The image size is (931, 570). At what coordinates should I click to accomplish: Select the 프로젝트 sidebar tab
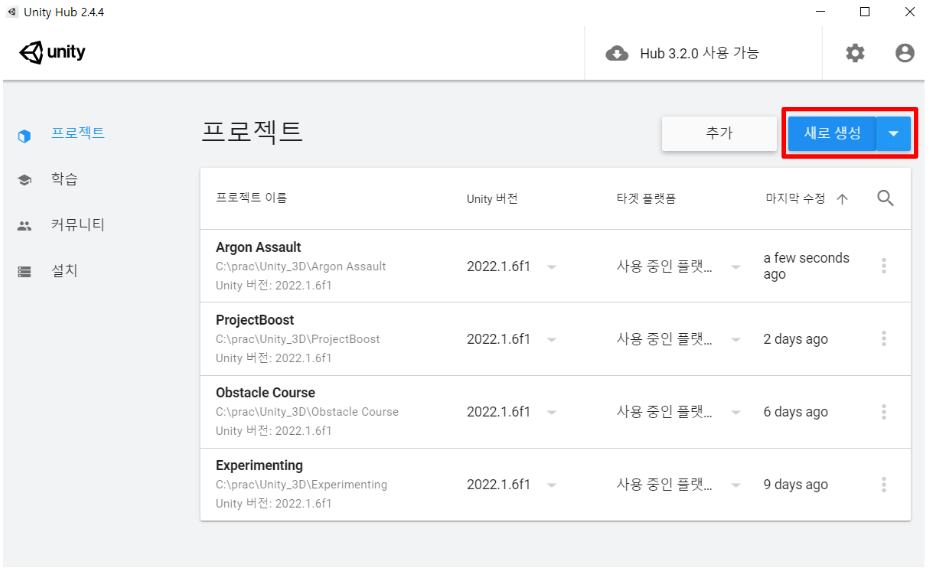point(77,133)
